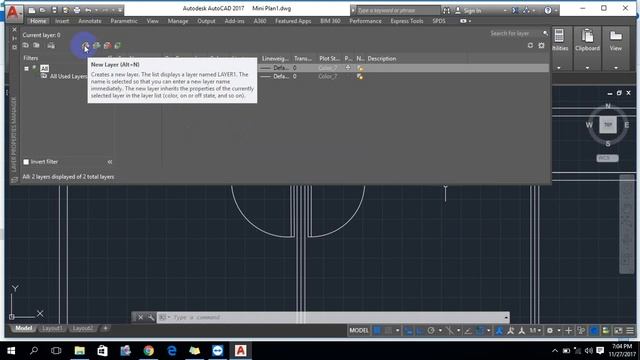Click the command line customize wrench icon

point(151,317)
